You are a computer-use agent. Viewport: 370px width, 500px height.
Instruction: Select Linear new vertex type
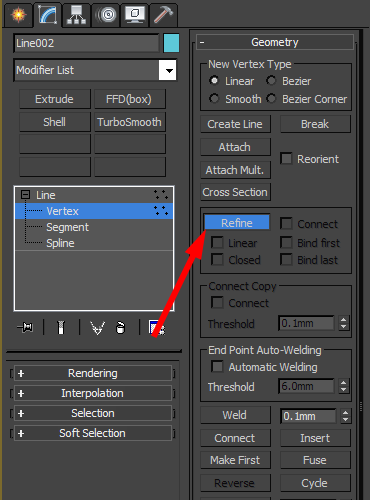point(214,81)
